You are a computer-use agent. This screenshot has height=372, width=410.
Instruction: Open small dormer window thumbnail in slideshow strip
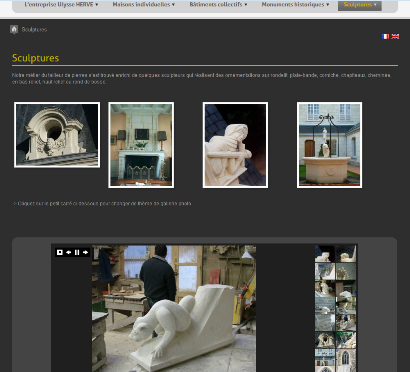[x=325, y=340]
